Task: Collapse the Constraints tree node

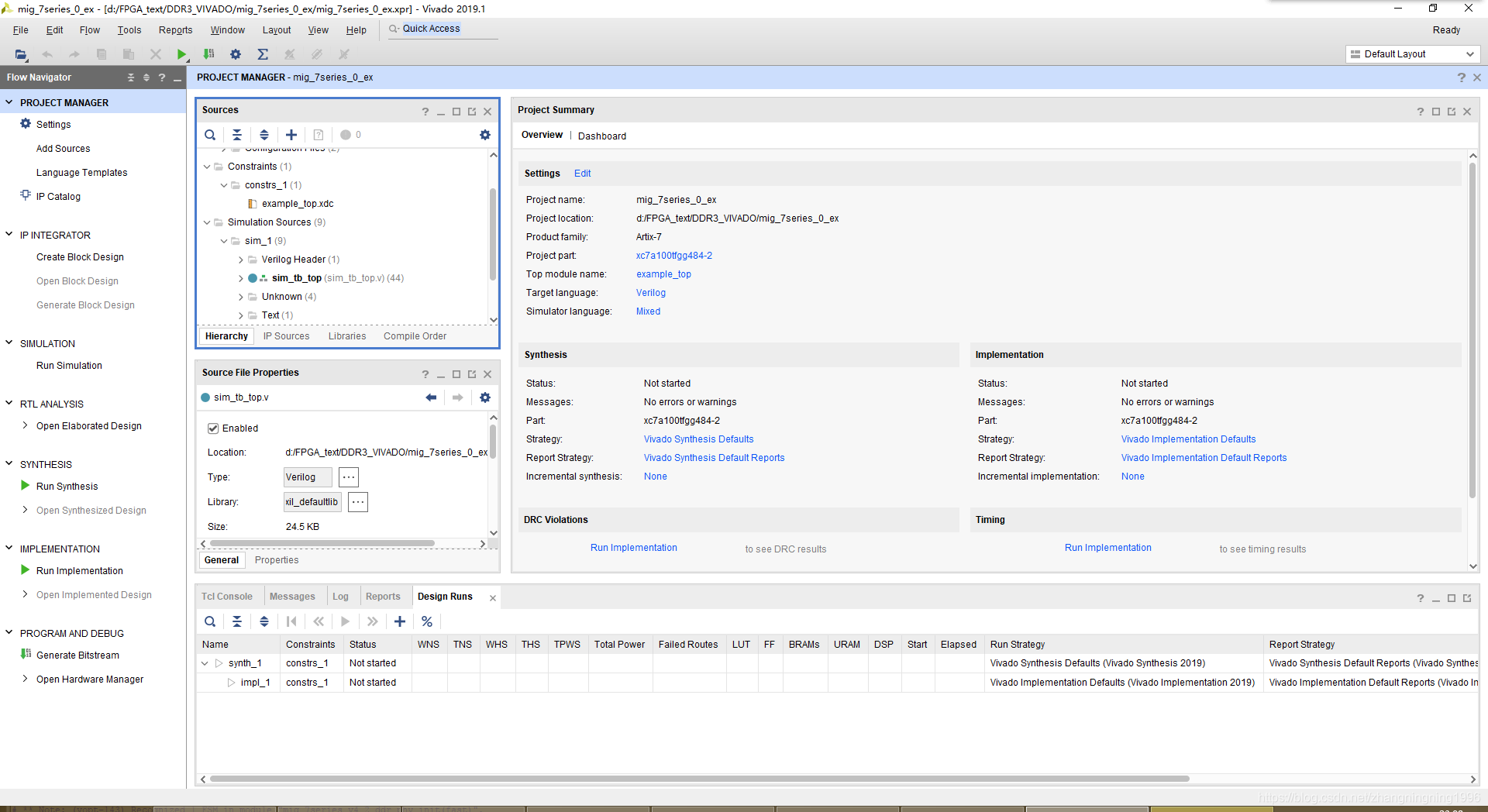Action: 207,167
